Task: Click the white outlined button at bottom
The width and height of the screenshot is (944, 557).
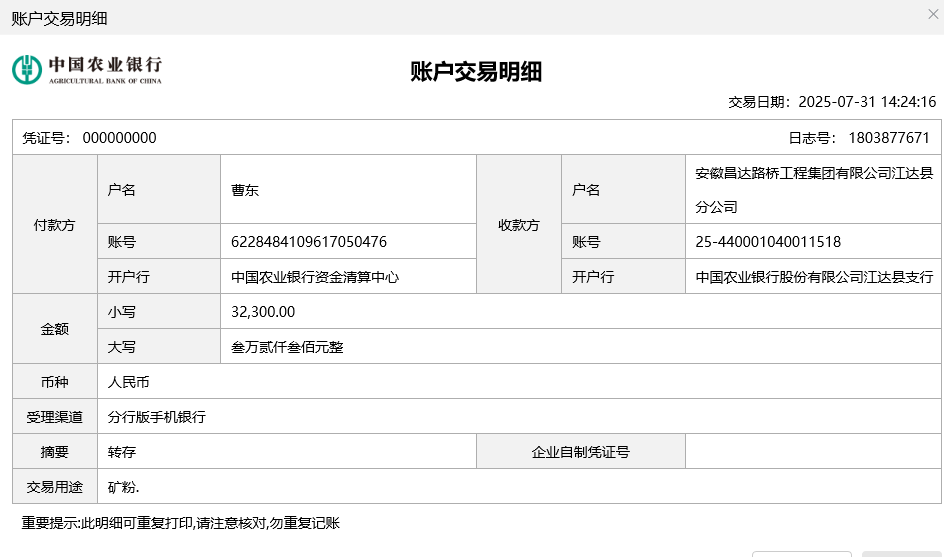Action: (x=801, y=553)
